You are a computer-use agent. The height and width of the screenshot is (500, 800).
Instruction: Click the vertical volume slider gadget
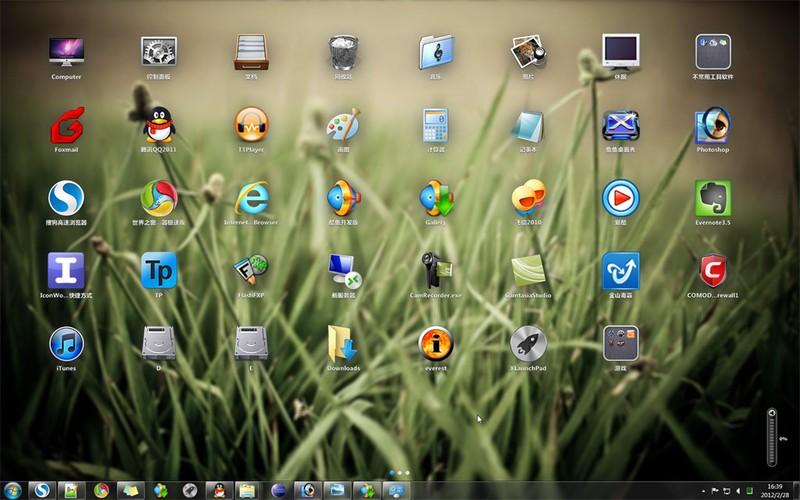coord(772,437)
